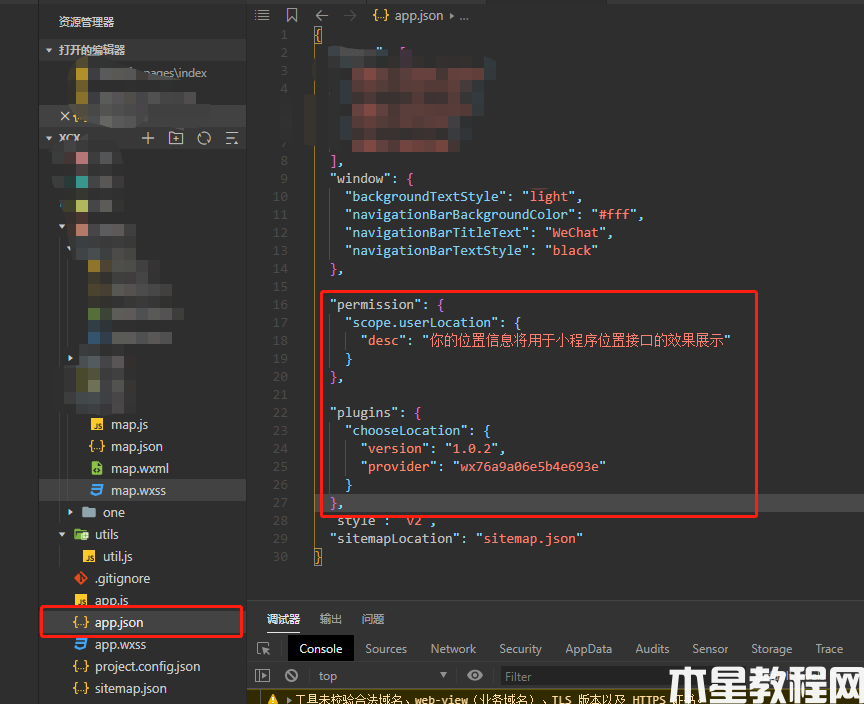Image resolution: width=864 pixels, height=704 pixels.
Task: Switch to the 问题 tab
Action: click(373, 619)
